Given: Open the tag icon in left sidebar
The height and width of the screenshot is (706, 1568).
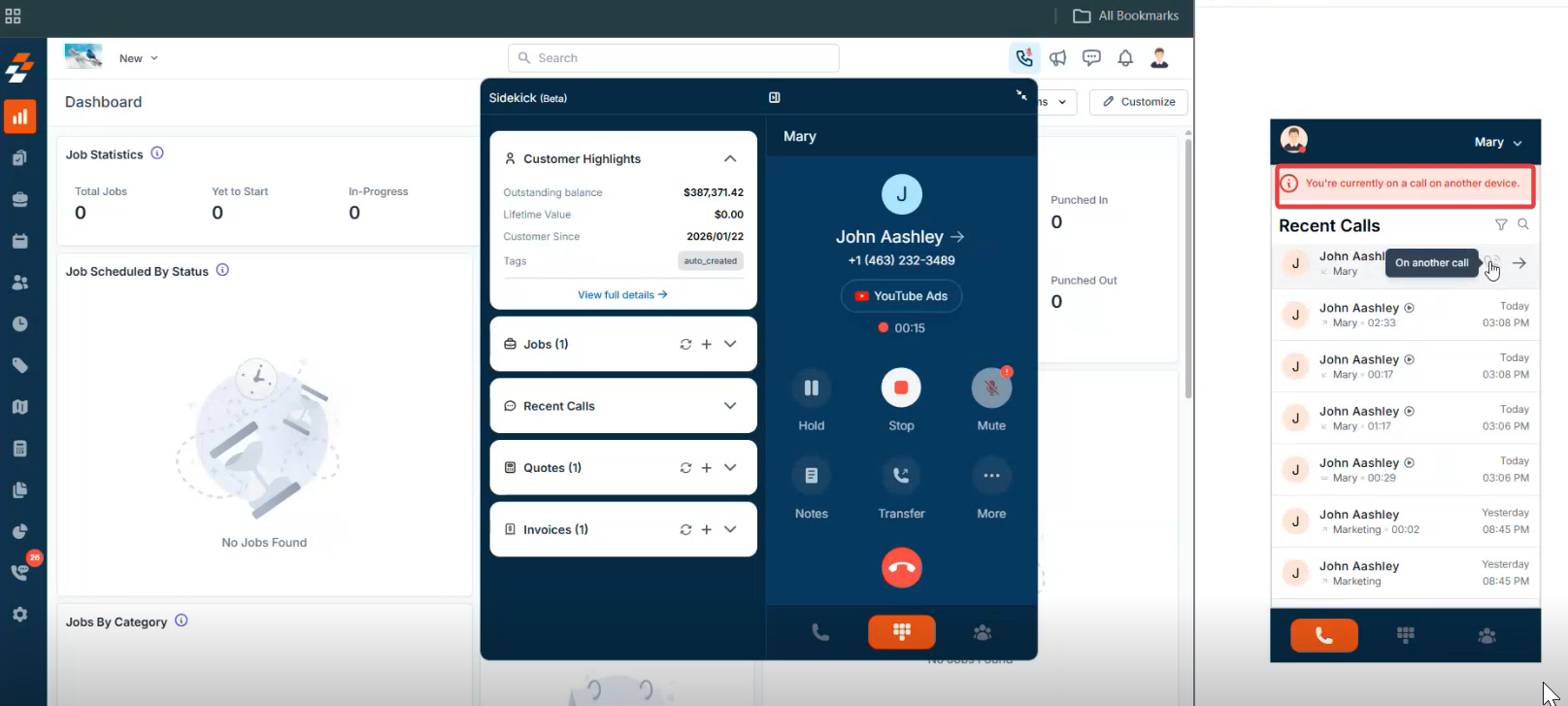Looking at the screenshot, I should coord(19,365).
